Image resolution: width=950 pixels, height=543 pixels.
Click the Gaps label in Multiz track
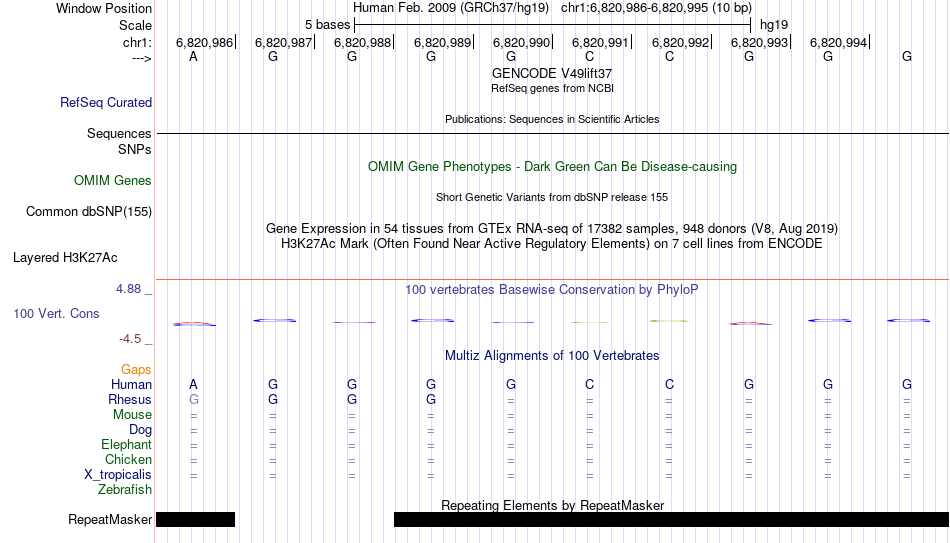coord(136,369)
